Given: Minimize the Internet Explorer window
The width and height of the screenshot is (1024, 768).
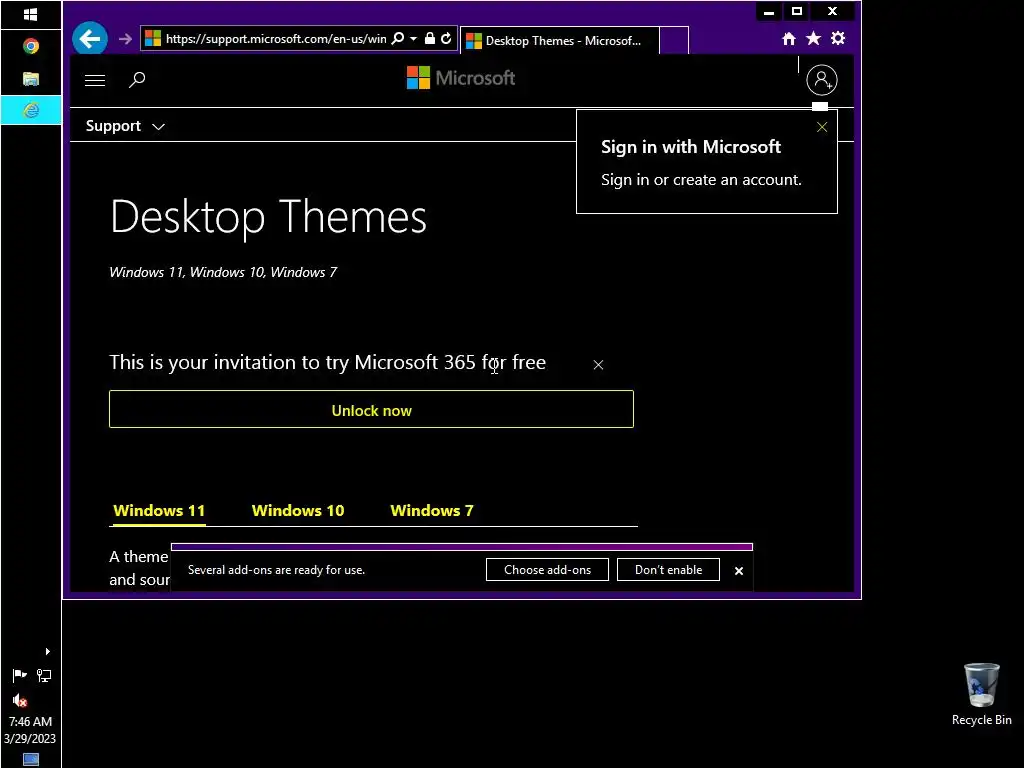Looking at the screenshot, I should coord(769,12).
